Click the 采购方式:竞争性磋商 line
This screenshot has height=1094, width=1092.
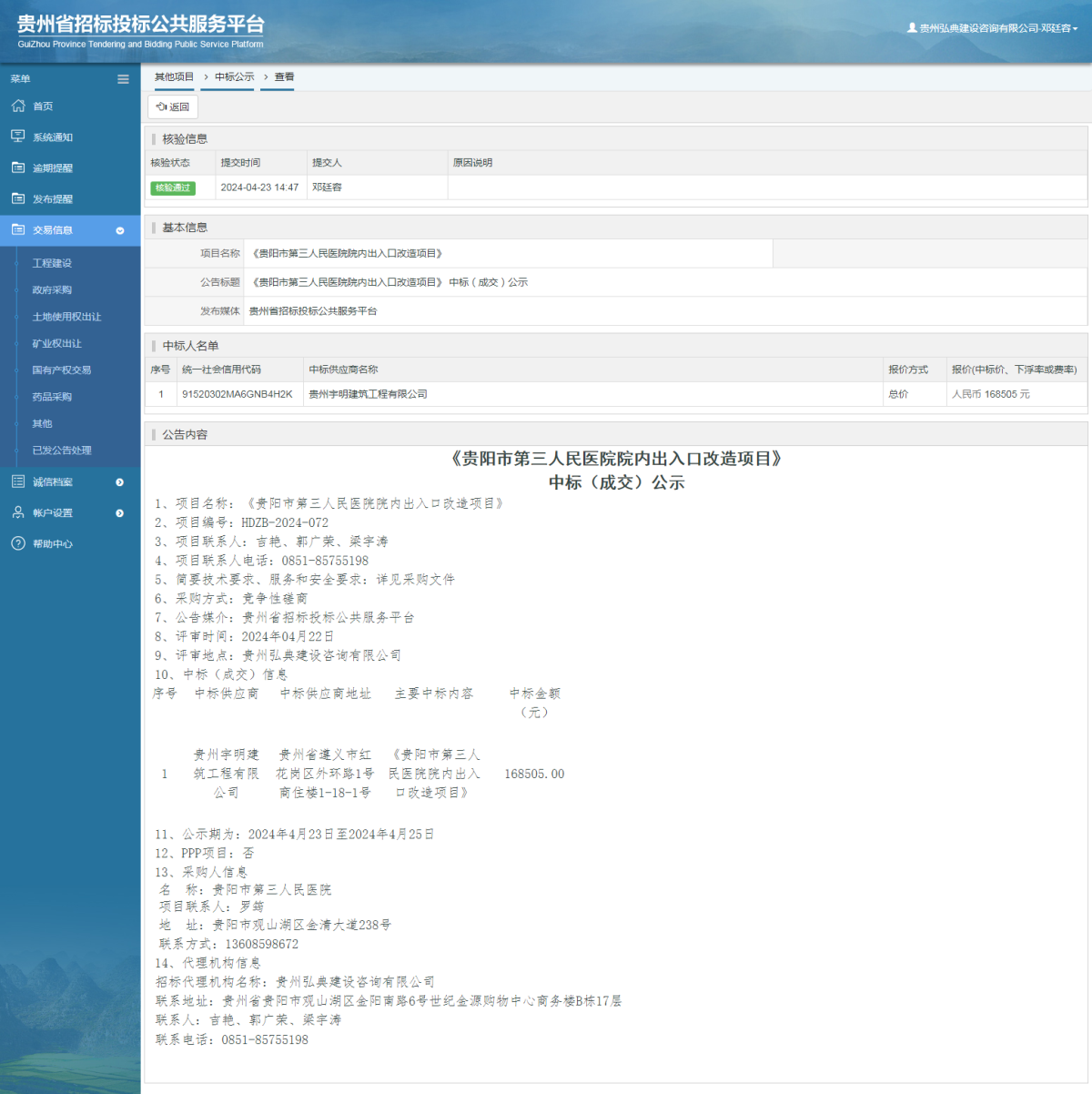[x=231, y=599]
